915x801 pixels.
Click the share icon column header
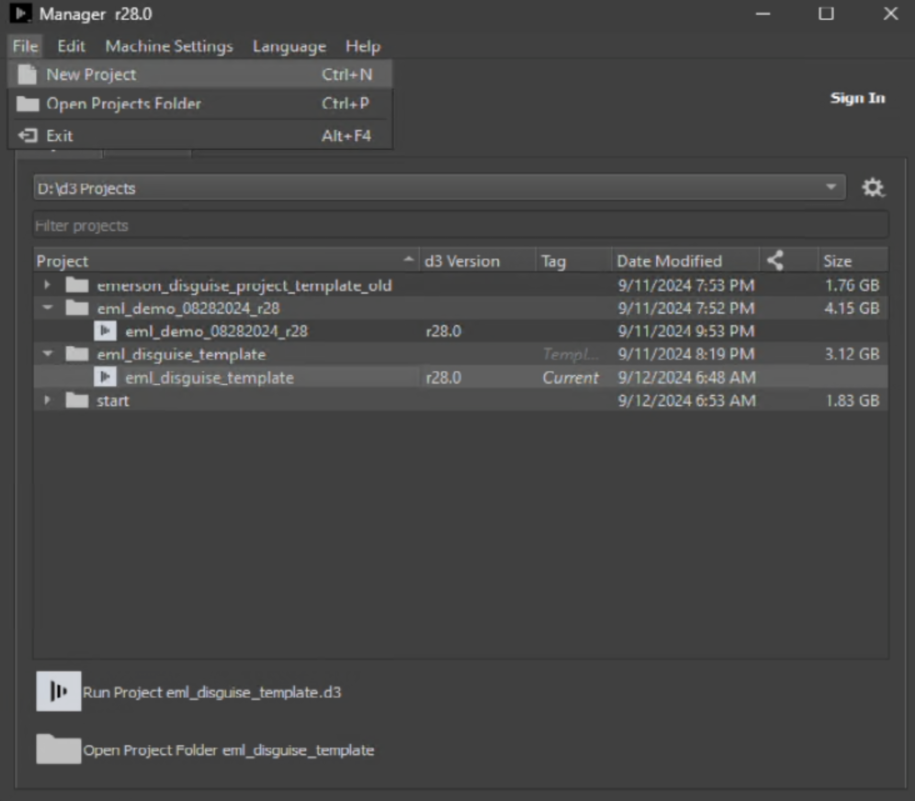[x=776, y=260]
